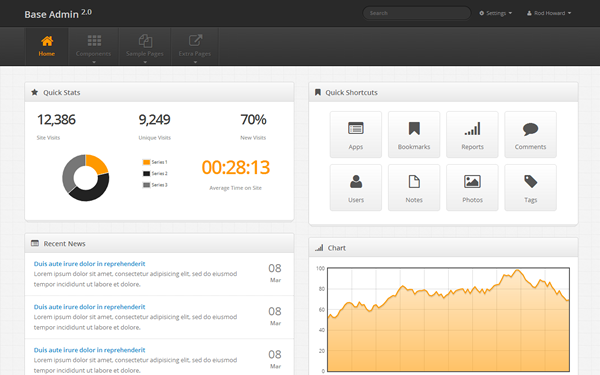Click the New Visits label
600x375 pixels.
click(x=253, y=138)
